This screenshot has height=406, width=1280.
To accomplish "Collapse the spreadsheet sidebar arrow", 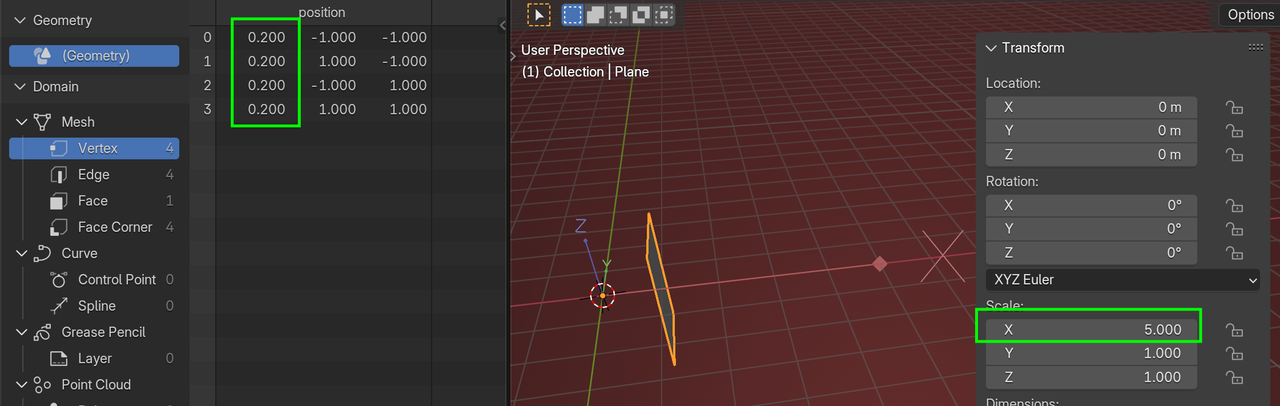I will [502, 27].
